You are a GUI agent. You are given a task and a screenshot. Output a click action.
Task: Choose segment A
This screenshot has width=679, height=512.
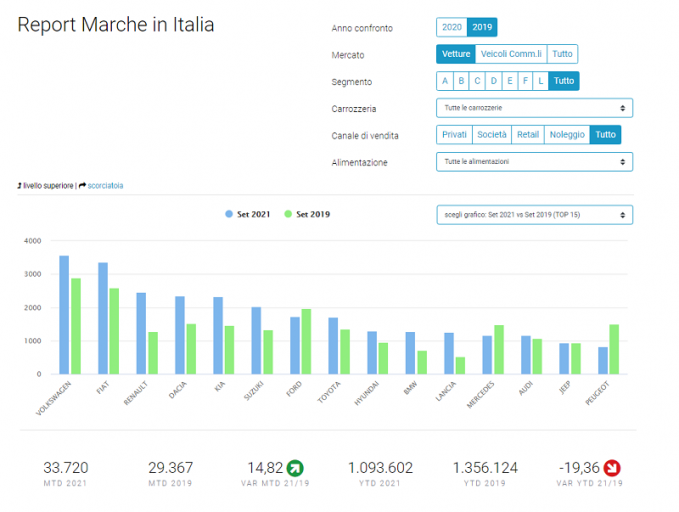pos(445,81)
